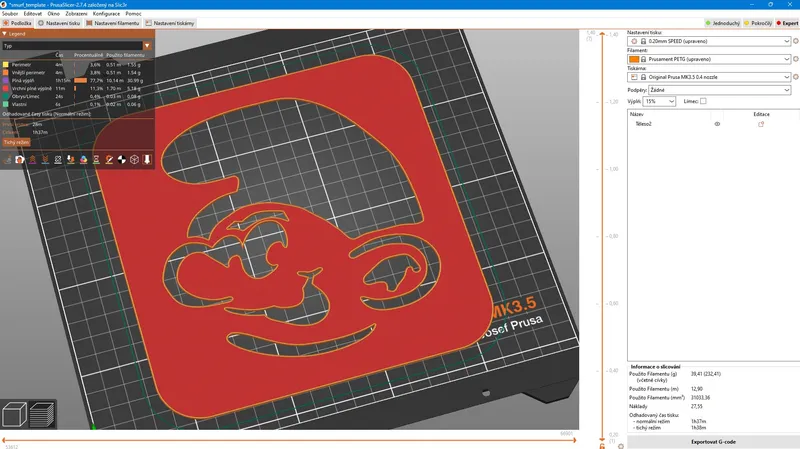Toggle seams visibility icon
800x449 pixels.
pyautogui.click(x=58, y=160)
